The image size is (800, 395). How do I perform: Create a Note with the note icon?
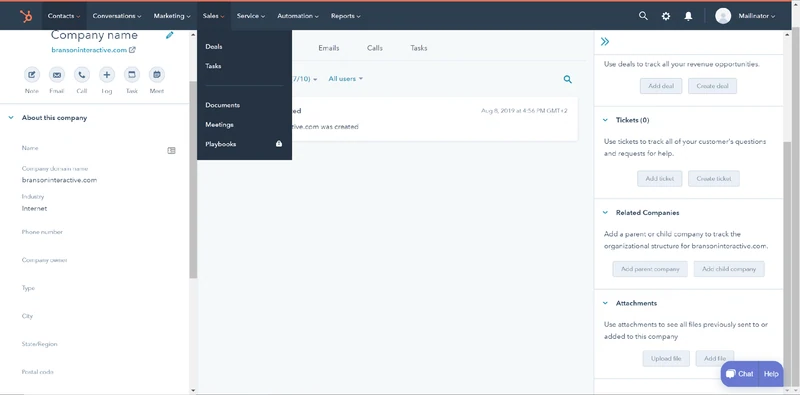coord(32,75)
